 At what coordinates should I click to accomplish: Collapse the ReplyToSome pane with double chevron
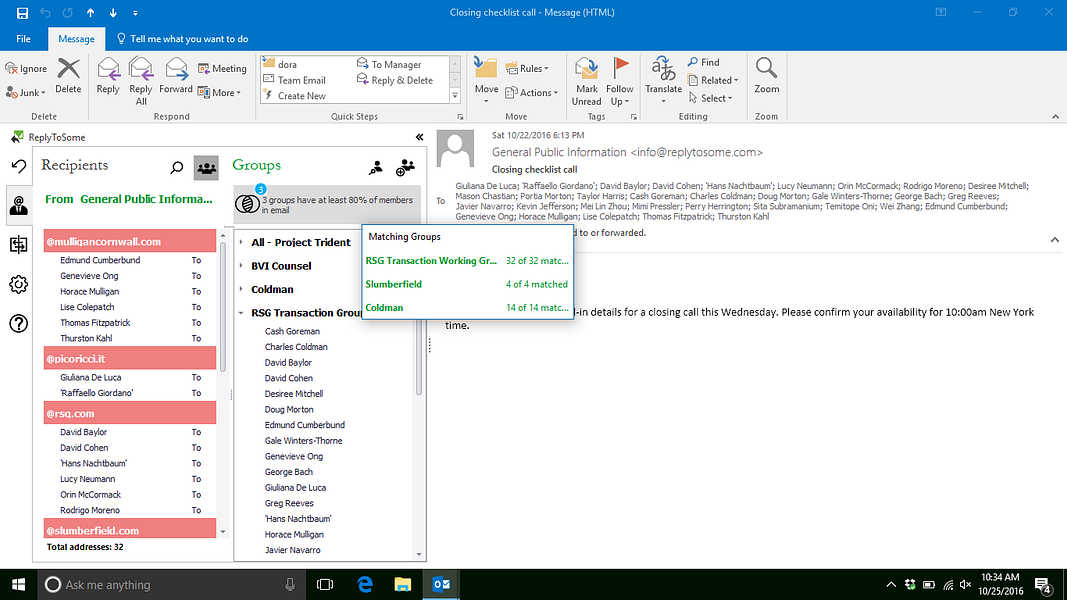coord(419,137)
